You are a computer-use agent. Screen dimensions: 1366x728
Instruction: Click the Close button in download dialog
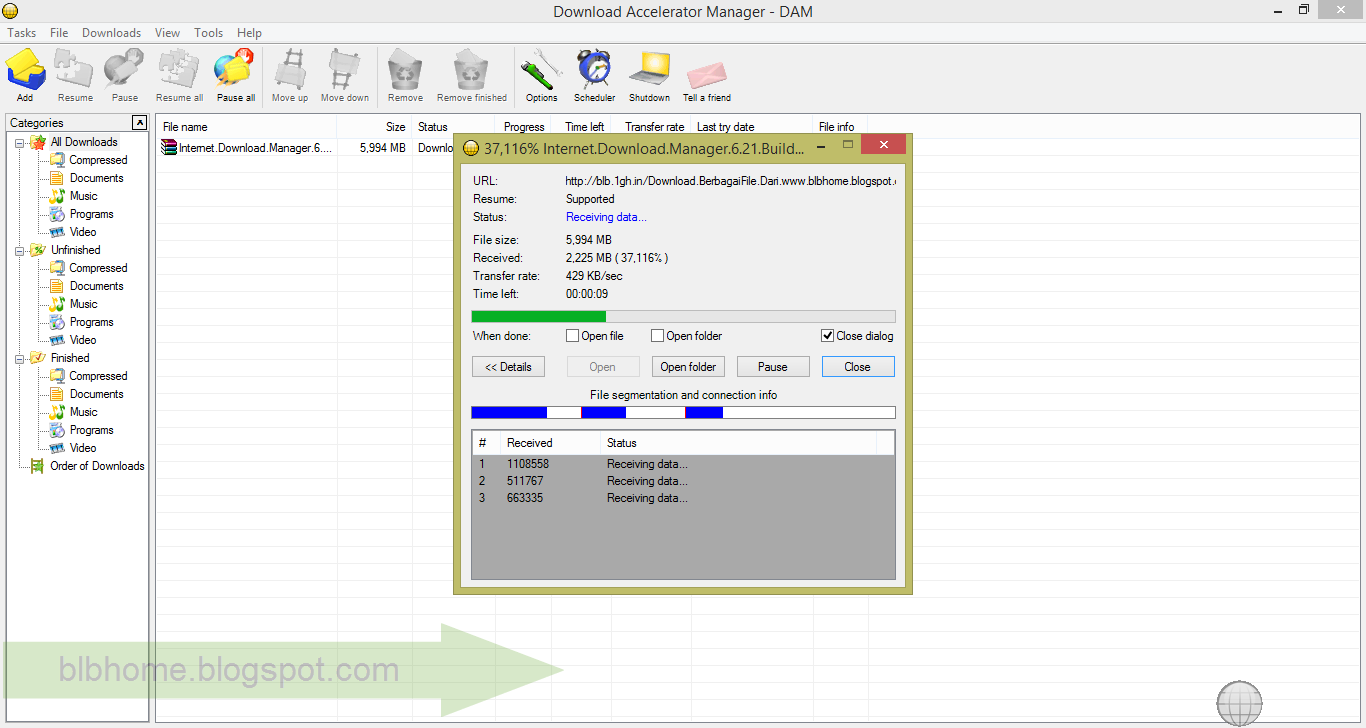tap(858, 367)
